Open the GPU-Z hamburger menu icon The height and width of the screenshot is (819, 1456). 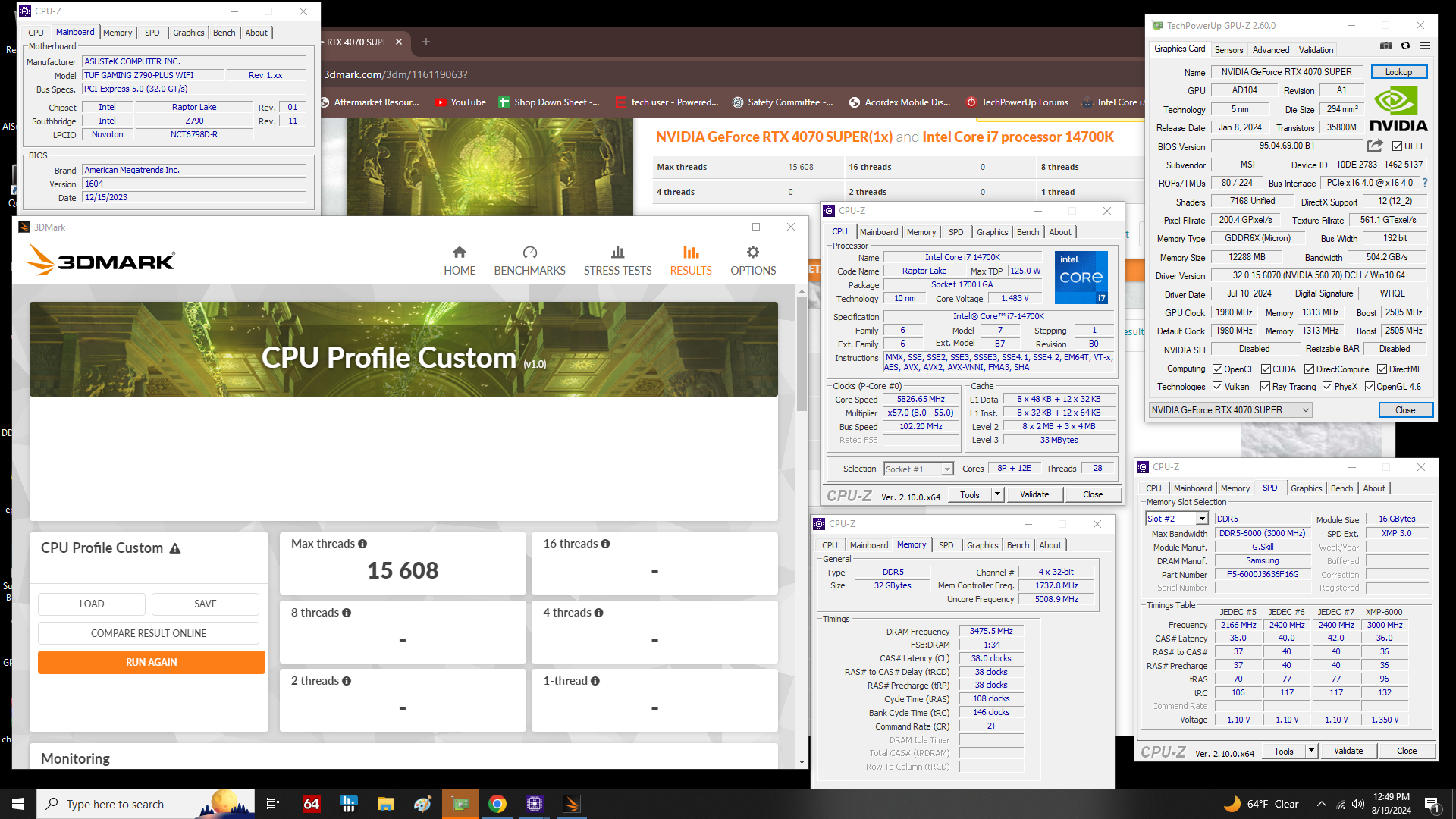[x=1426, y=46]
